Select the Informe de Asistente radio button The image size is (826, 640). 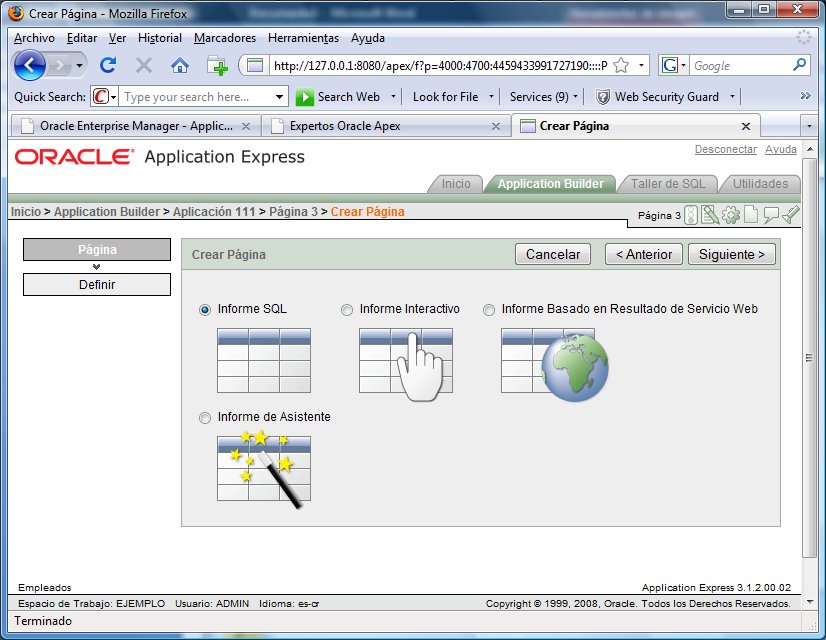click(204, 418)
